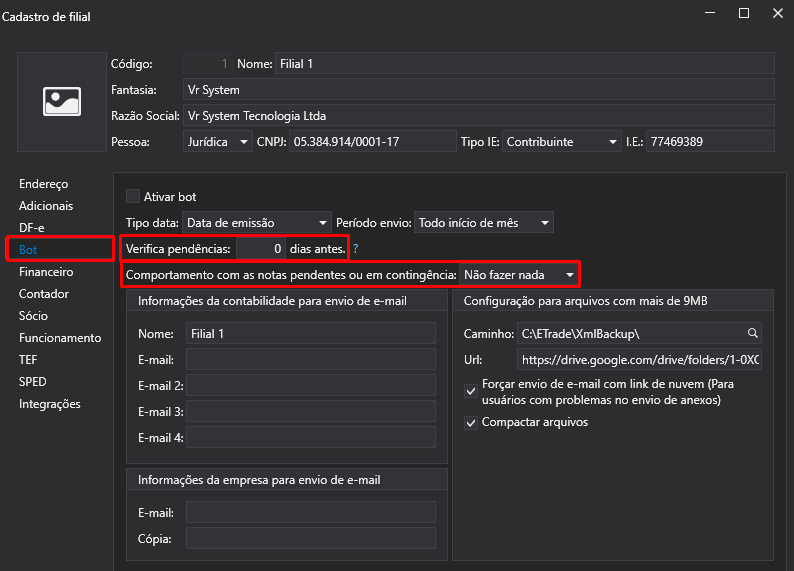Click the Verifica pendências days field

(261, 249)
